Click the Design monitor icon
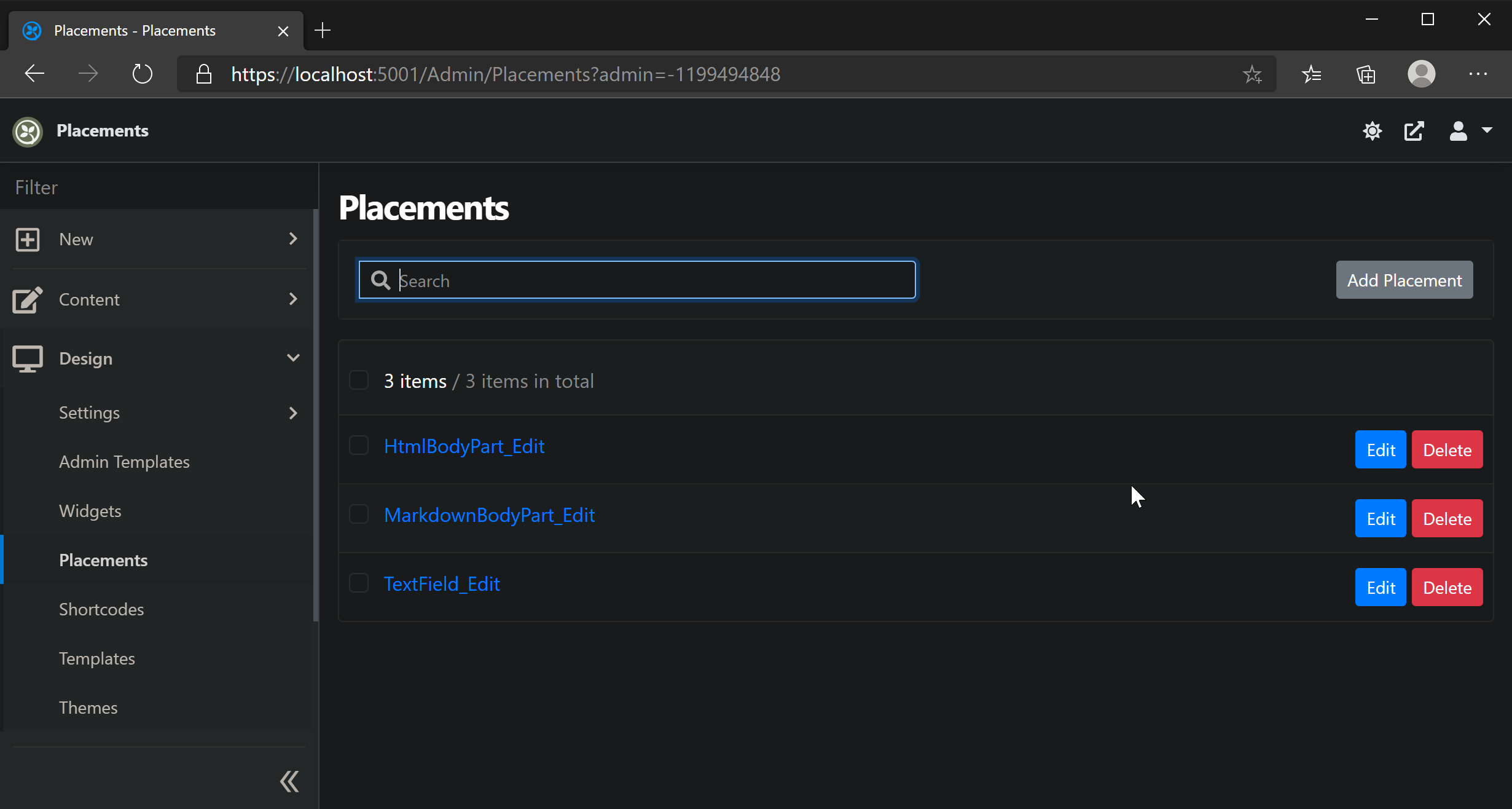The image size is (1512, 809). coord(27,358)
